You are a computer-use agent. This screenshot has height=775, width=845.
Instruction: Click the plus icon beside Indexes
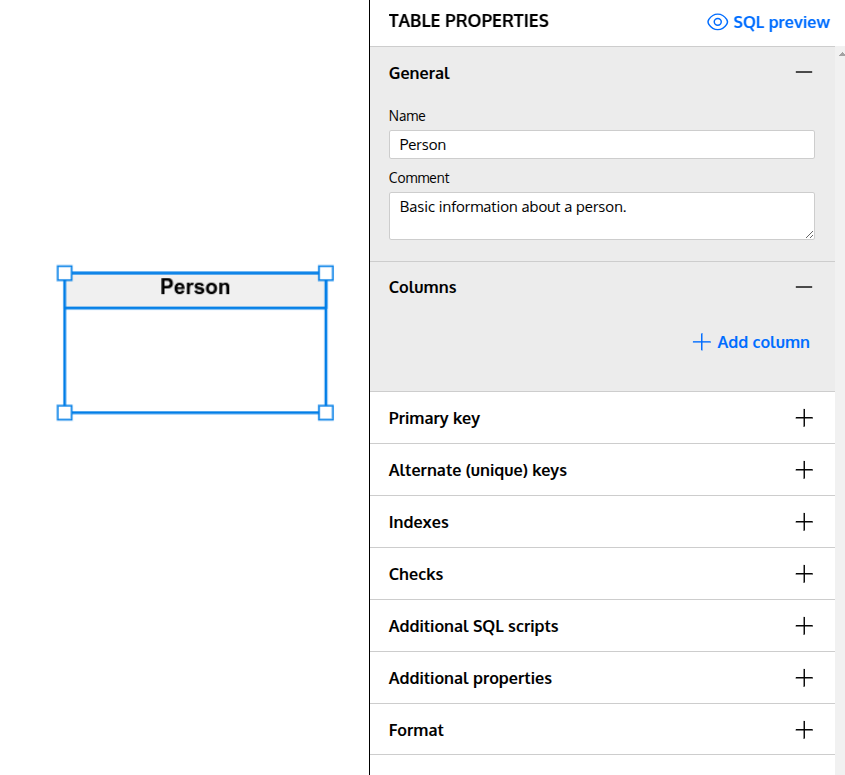click(804, 522)
